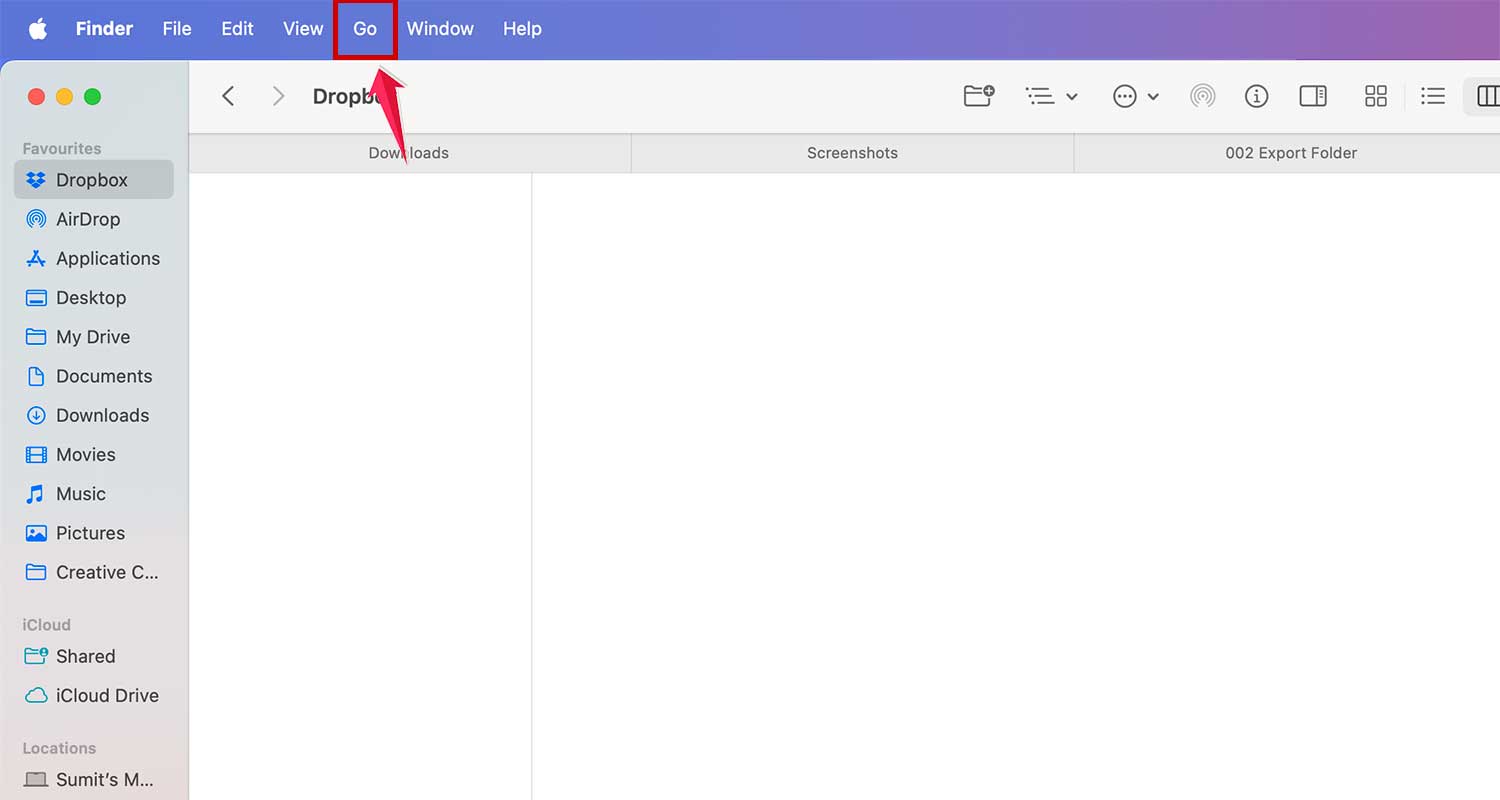
Task: Expand the More actions ellipsis menu
Action: point(1135,96)
